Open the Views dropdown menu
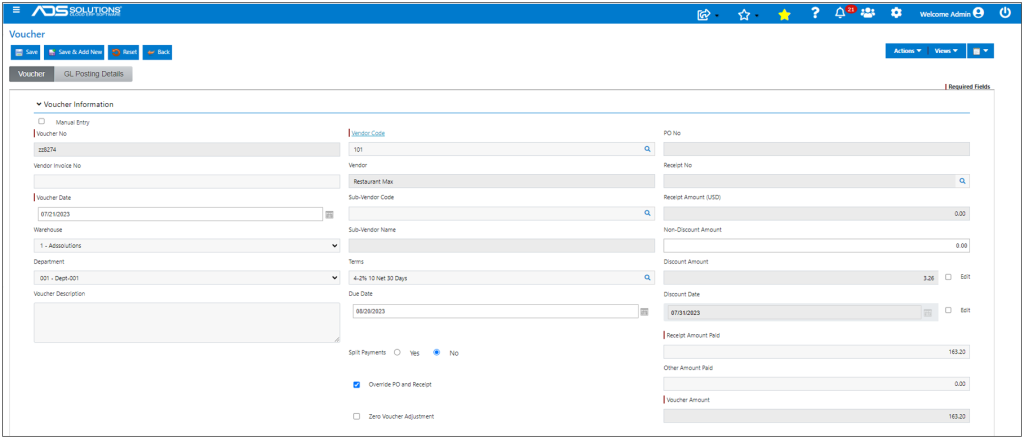The height and width of the screenshot is (440, 1024). [x=946, y=51]
